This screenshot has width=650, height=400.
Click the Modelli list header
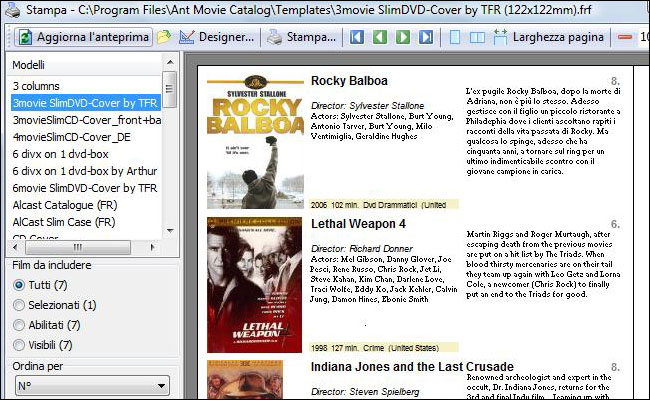86,65
